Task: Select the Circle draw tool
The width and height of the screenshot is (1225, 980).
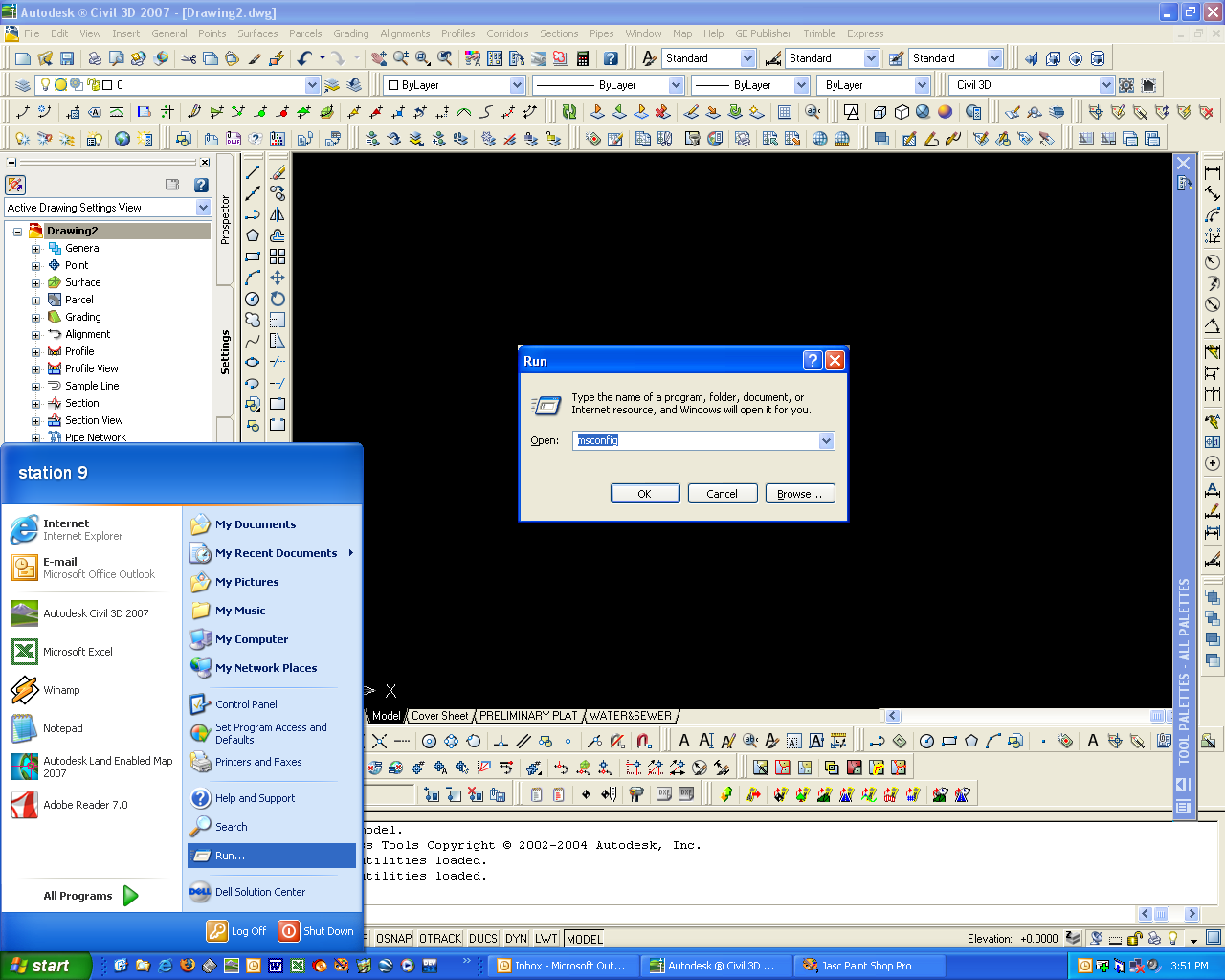Action: (x=253, y=299)
